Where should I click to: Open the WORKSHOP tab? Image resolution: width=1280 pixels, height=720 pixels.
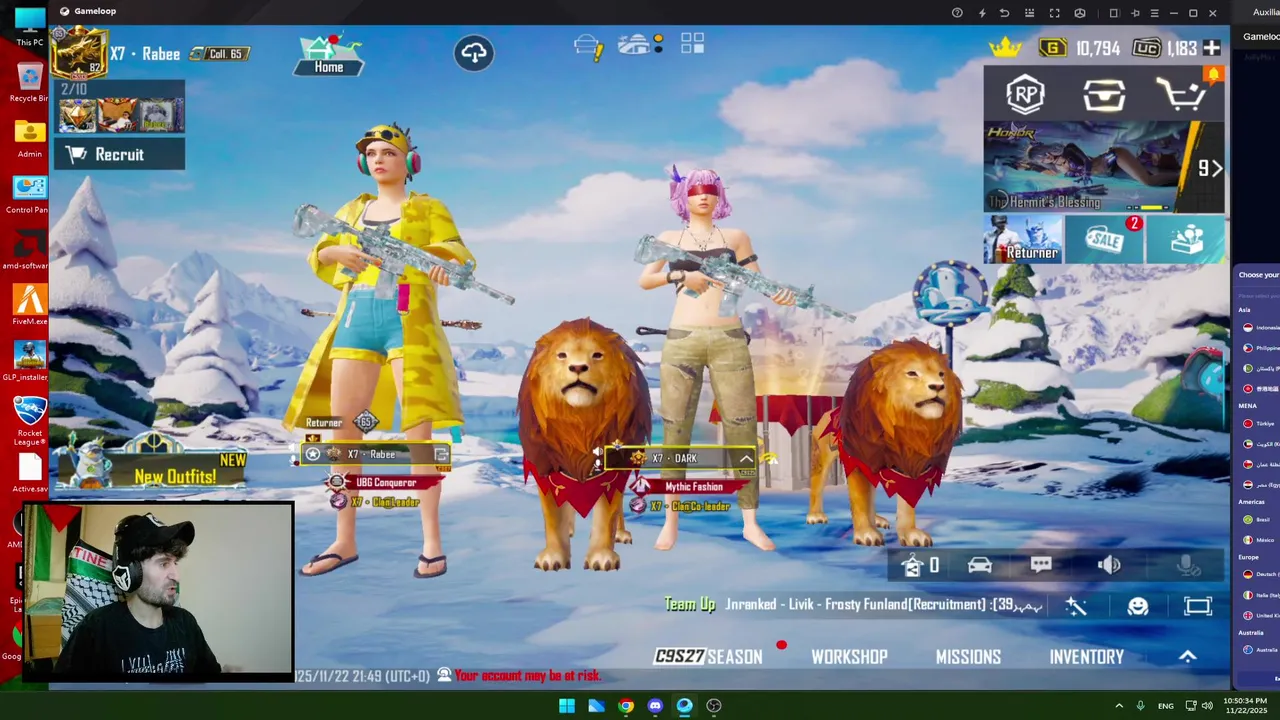click(x=849, y=657)
